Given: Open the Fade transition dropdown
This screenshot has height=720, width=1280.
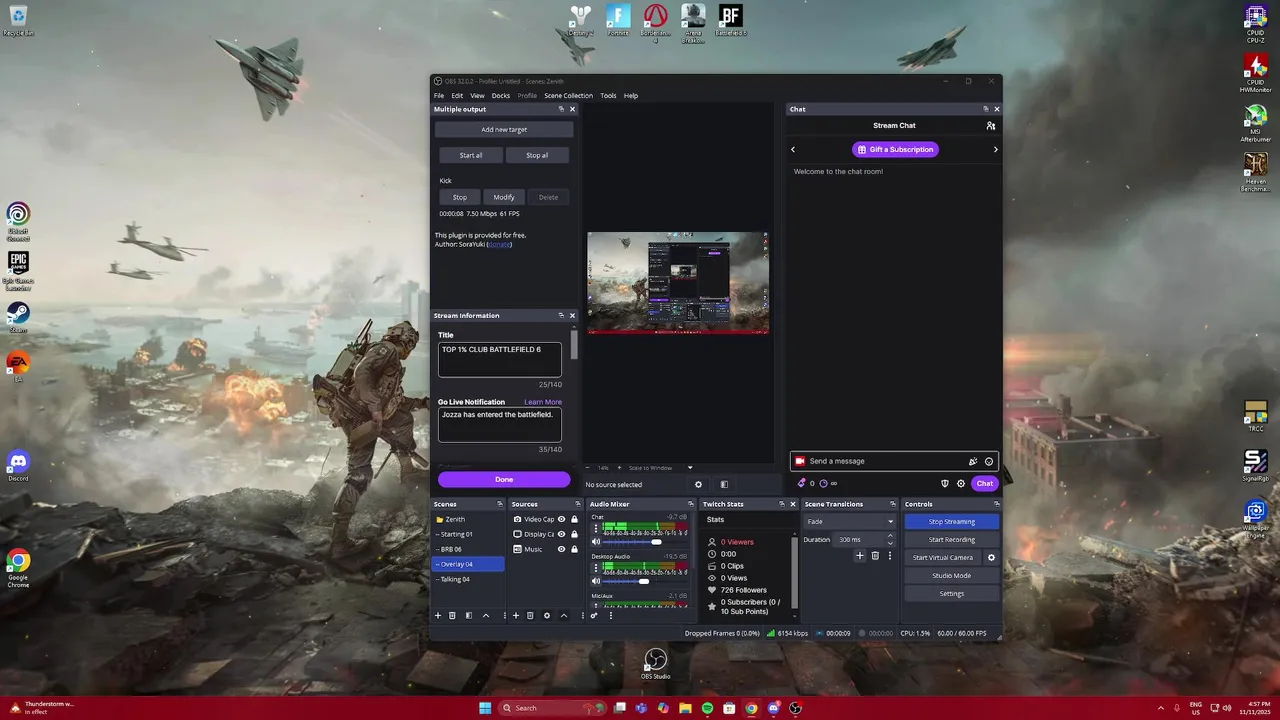Looking at the screenshot, I should point(850,521).
